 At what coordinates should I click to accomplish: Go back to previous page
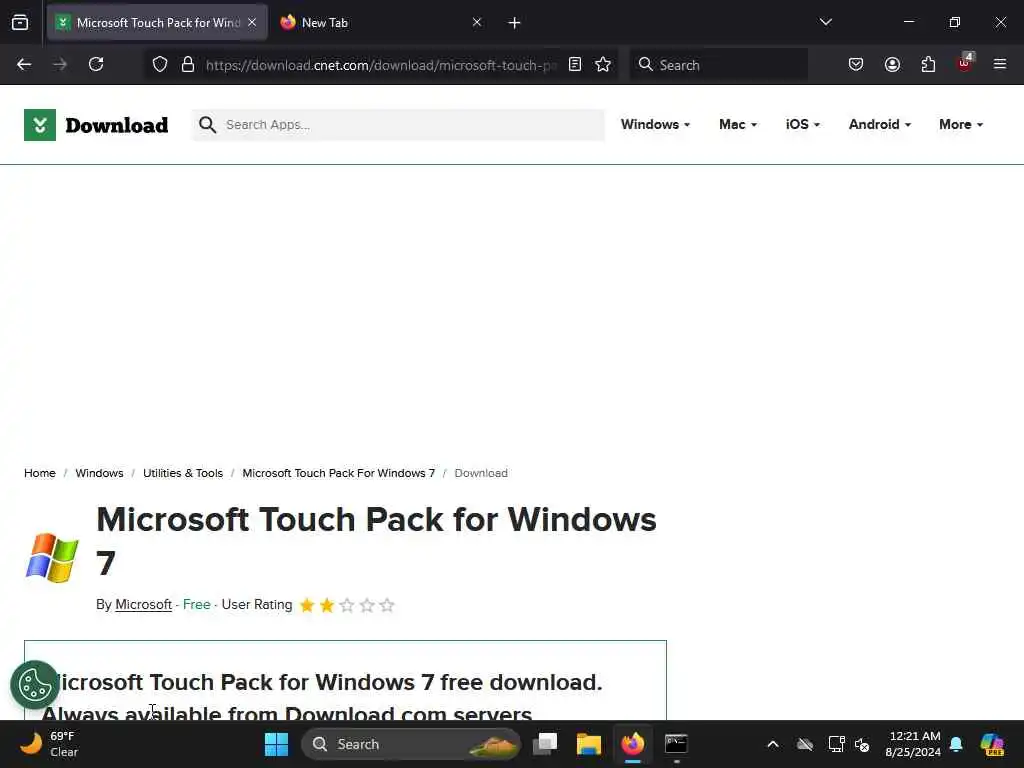point(24,65)
